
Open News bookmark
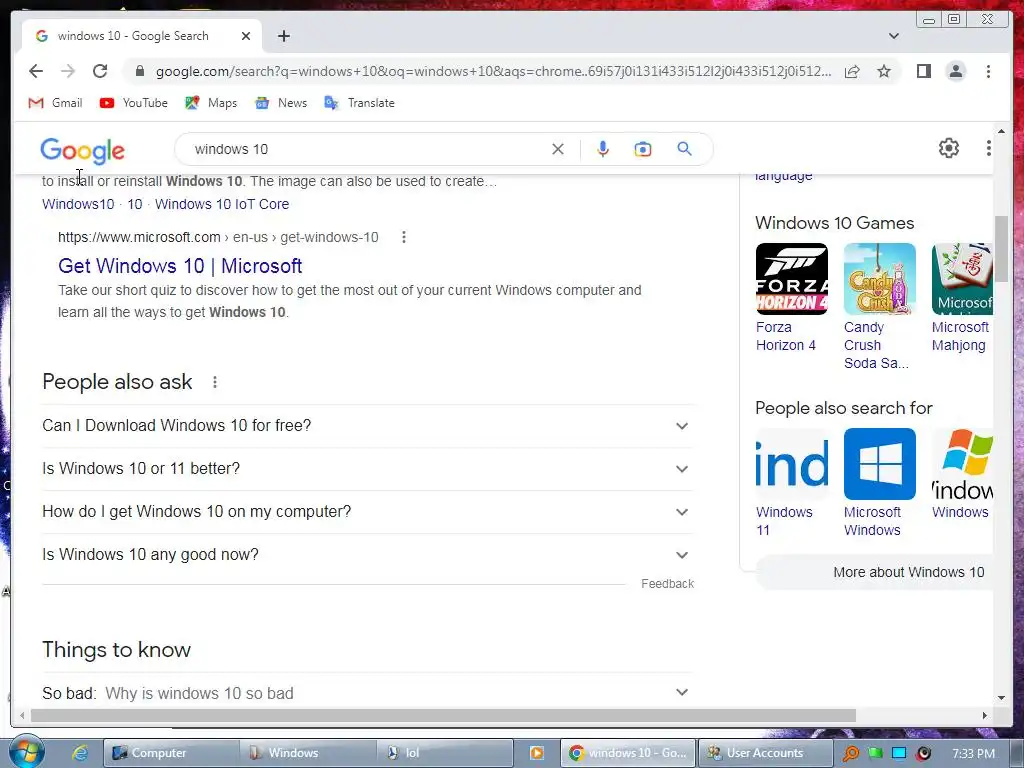[281, 103]
